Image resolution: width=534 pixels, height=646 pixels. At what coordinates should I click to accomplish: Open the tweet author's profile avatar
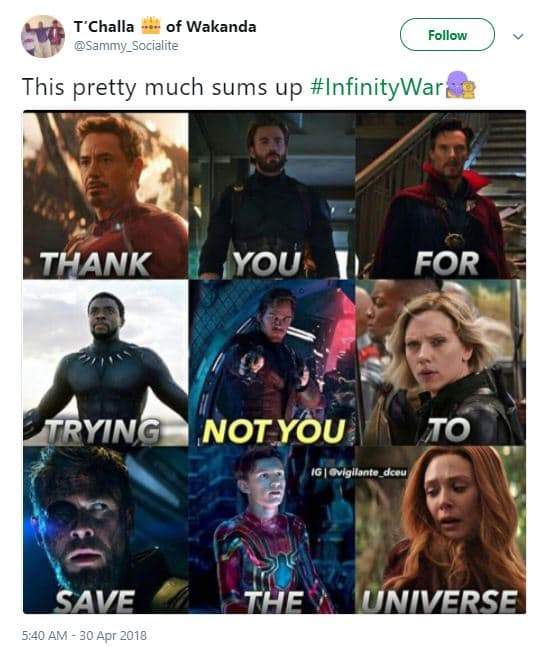tap(43, 36)
